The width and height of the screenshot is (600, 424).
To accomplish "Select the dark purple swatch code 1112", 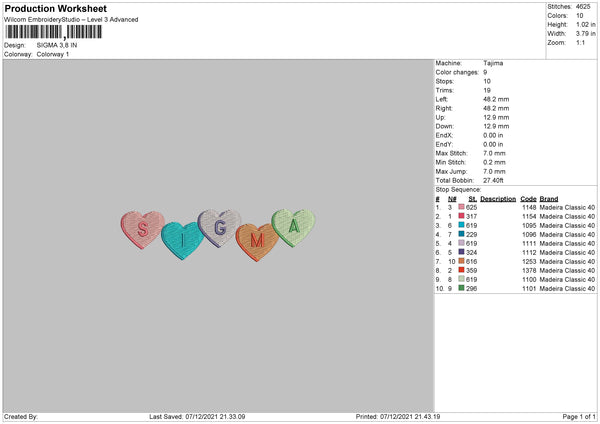I will click(461, 252).
